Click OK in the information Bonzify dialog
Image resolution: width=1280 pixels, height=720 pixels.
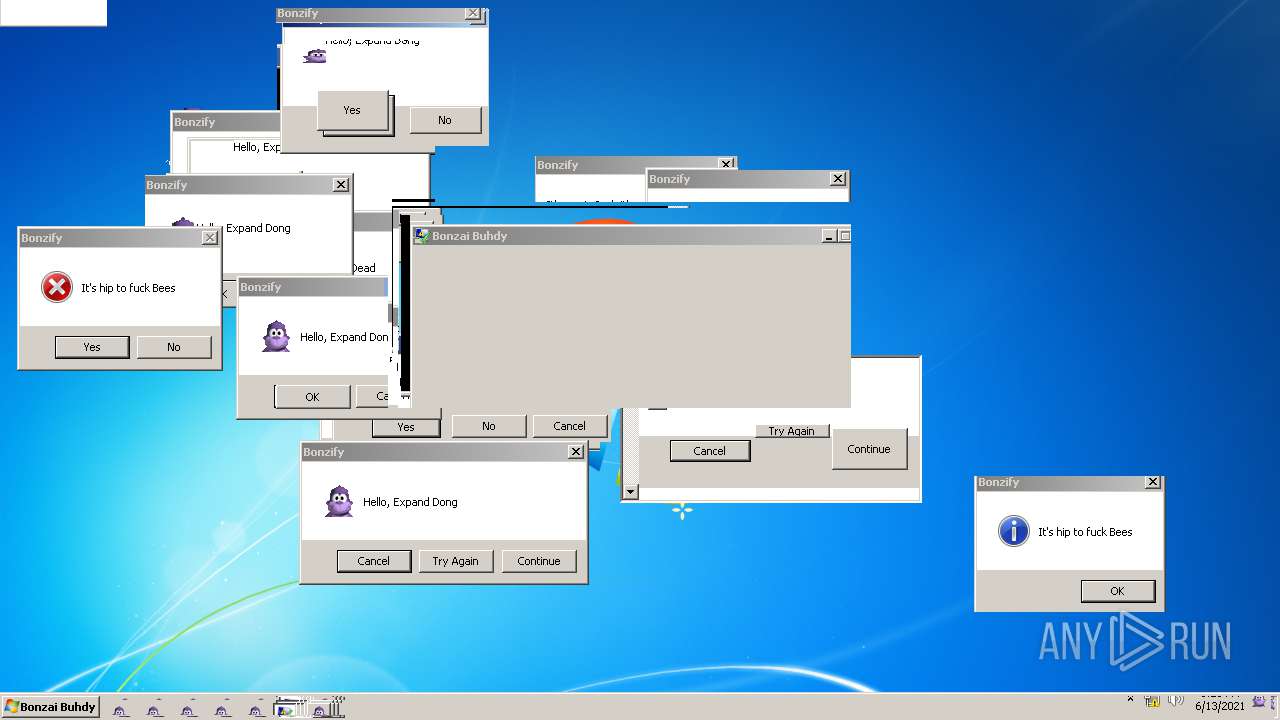[x=1117, y=591]
